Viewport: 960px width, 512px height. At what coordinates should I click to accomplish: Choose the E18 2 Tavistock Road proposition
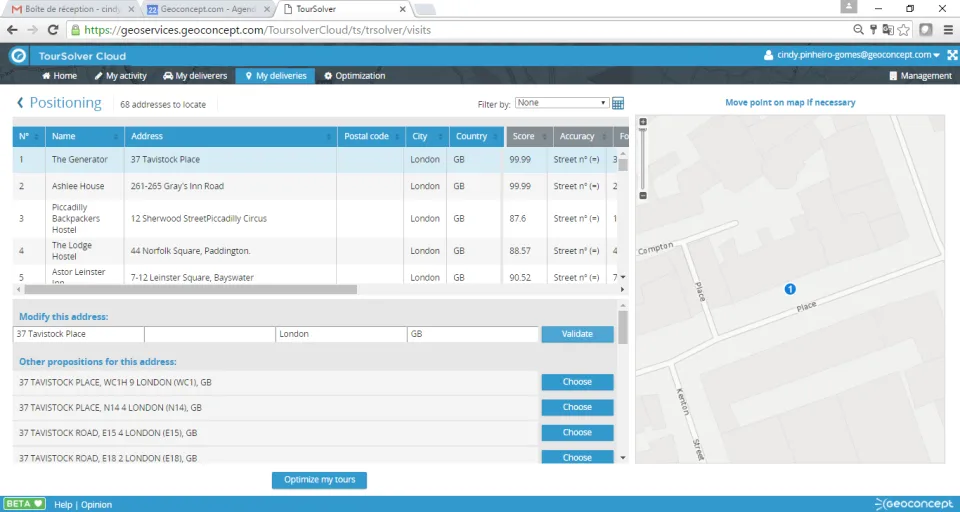point(577,457)
